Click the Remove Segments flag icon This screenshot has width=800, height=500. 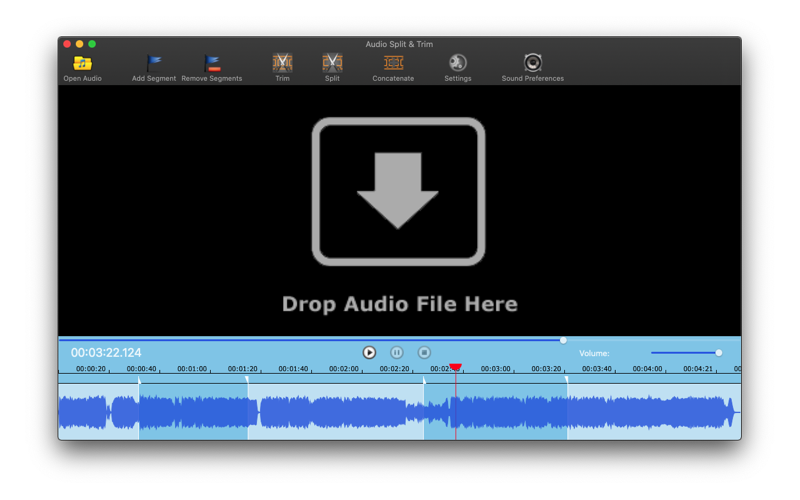click(212, 63)
